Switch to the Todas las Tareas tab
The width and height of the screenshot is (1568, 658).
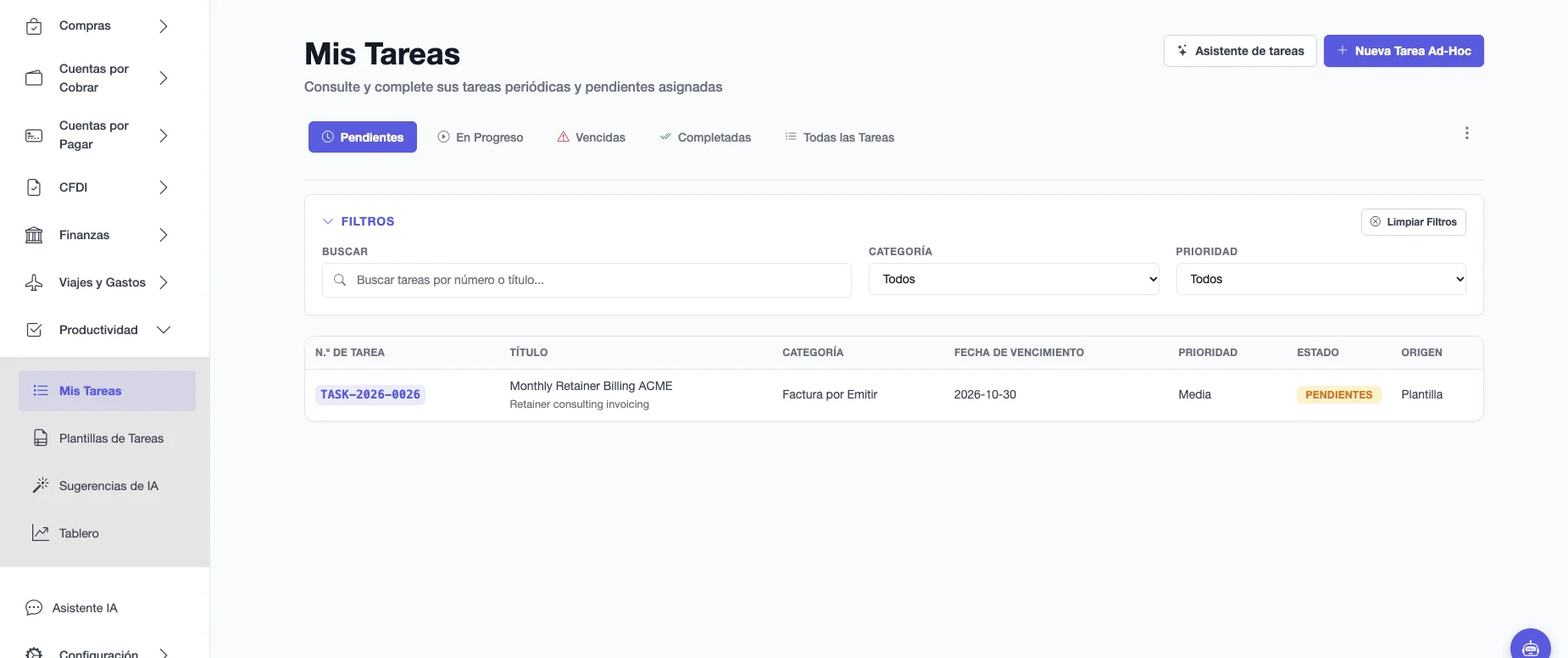pyautogui.click(x=839, y=137)
